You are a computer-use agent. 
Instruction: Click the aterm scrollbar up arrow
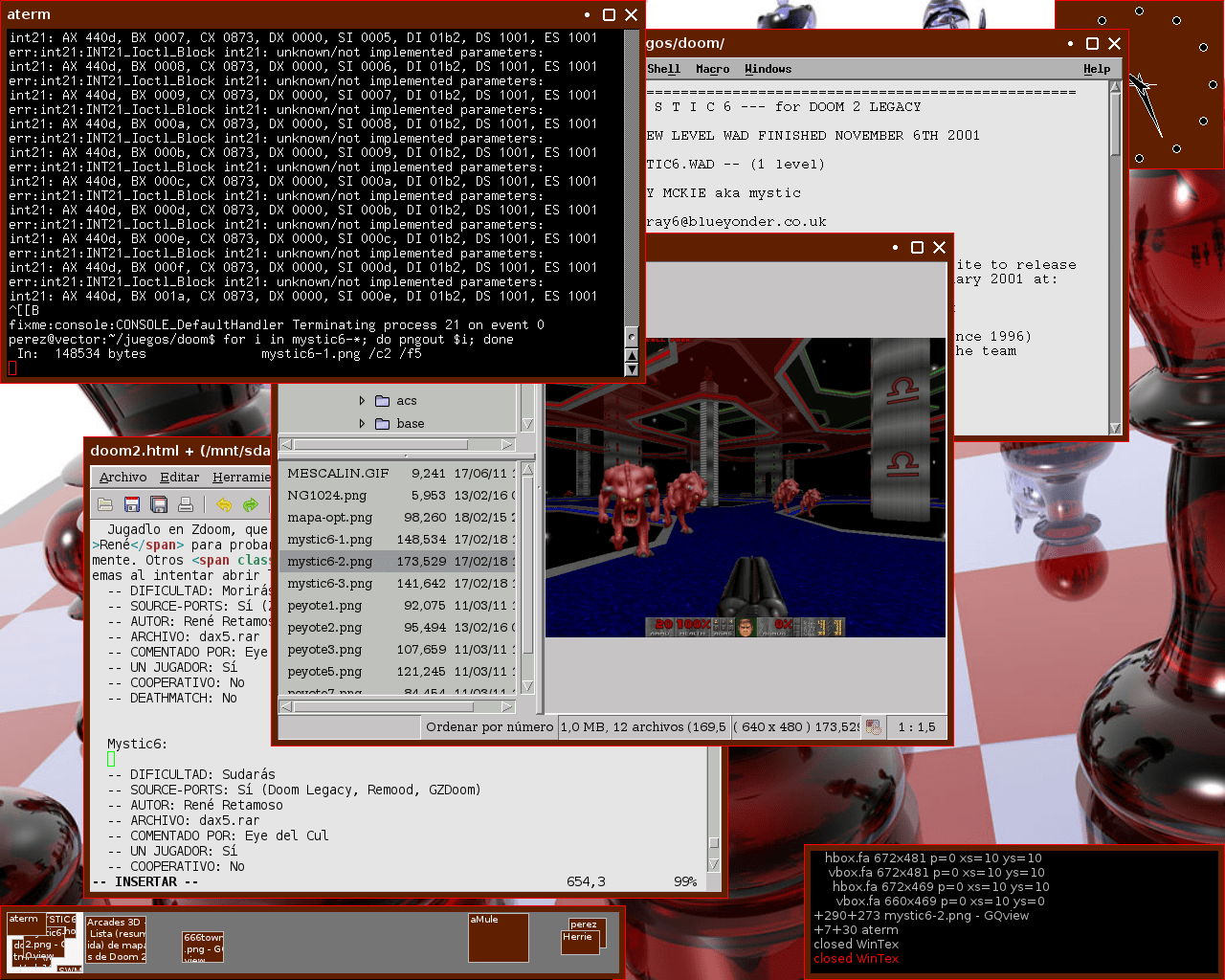coord(632,356)
